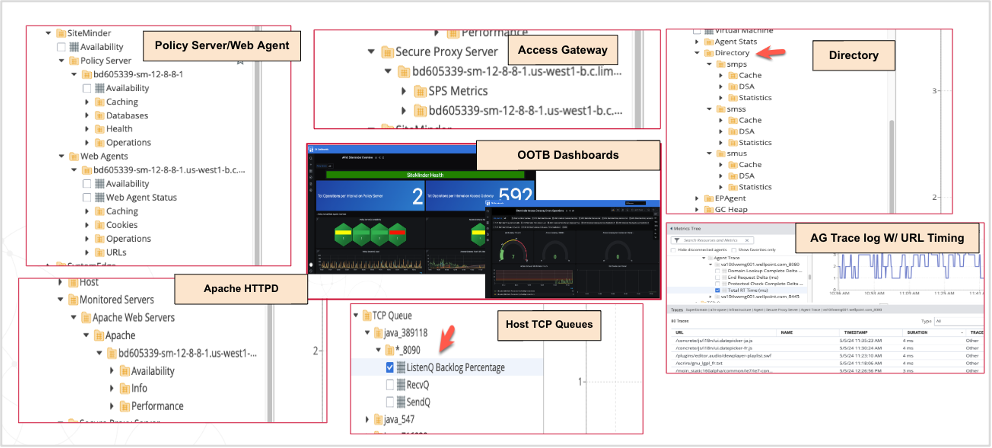Click the SPS Metrics folder icon
Image resolution: width=992 pixels, height=448 pixels.
tap(418, 91)
